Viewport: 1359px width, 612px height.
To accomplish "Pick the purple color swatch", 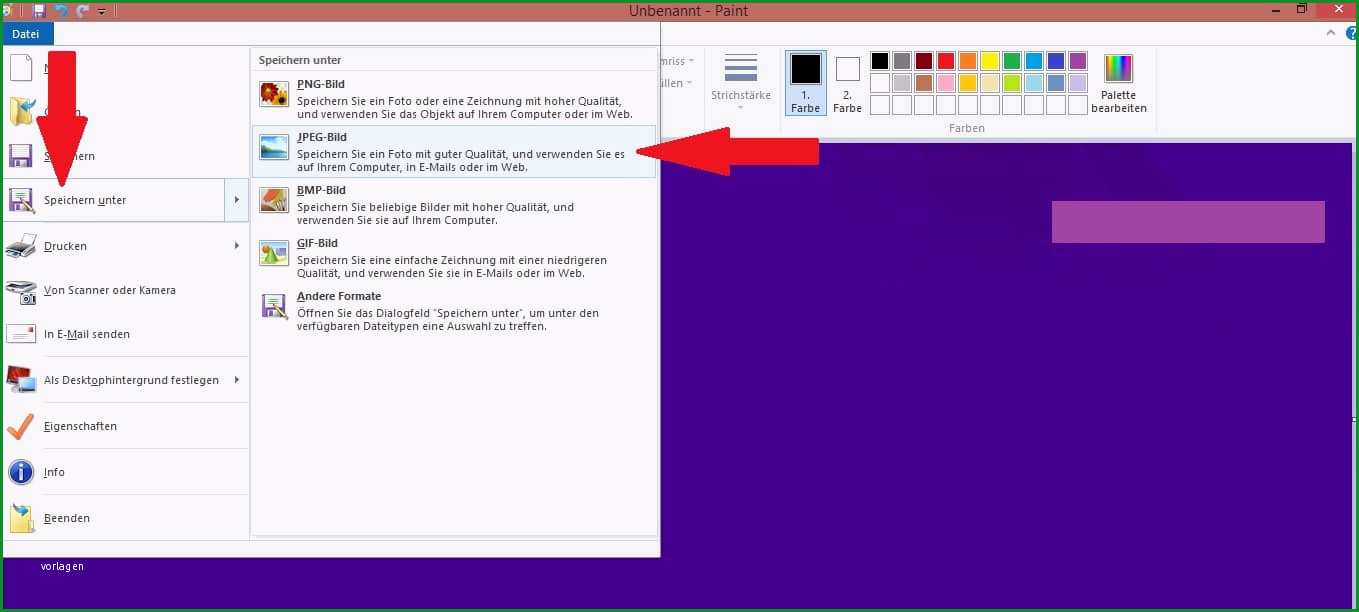I will 1078,61.
